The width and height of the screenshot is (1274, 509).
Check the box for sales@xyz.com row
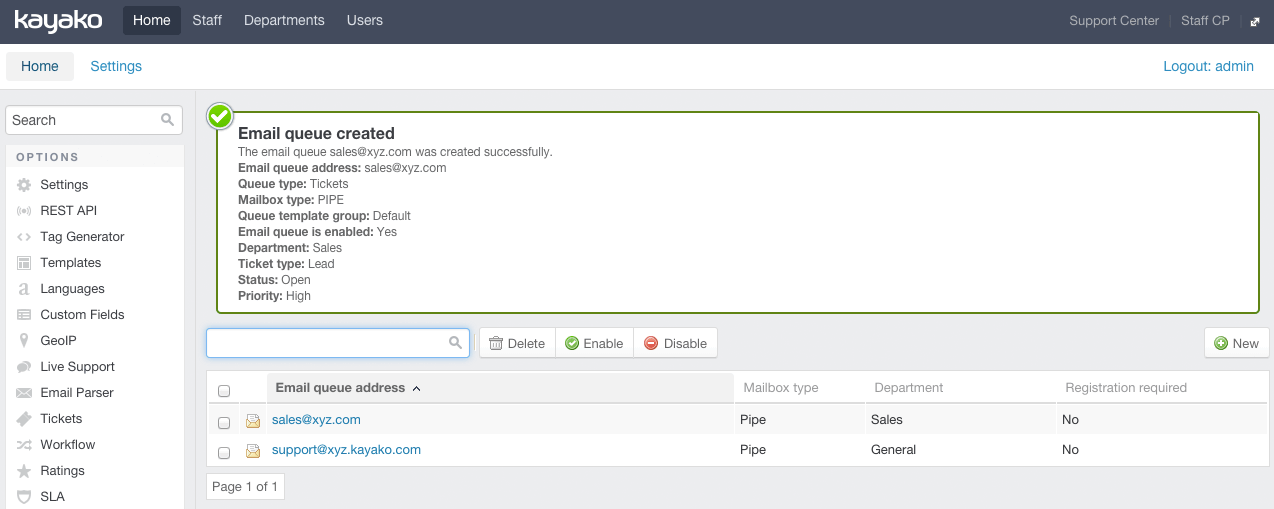[x=224, y=423]
